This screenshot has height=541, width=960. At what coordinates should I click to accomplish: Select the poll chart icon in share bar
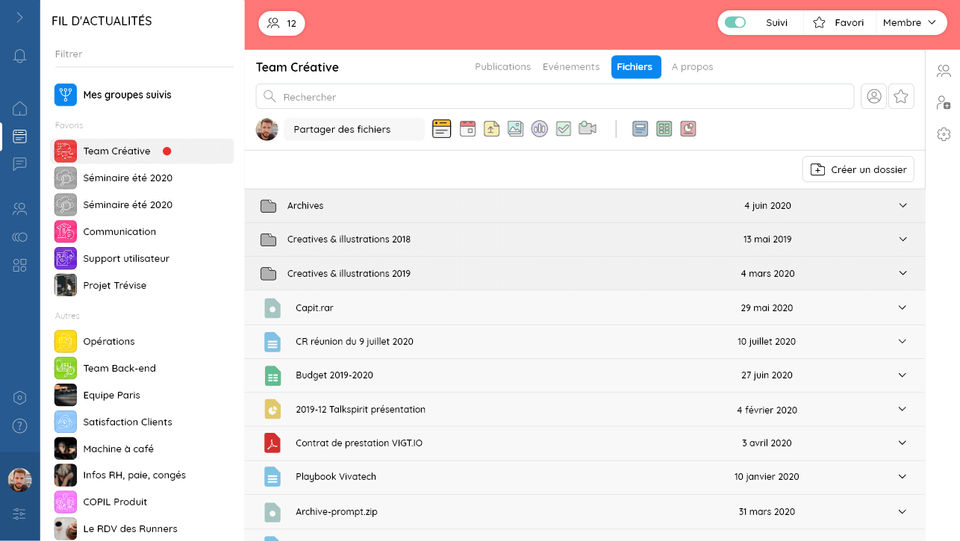(x=539, y=129)
